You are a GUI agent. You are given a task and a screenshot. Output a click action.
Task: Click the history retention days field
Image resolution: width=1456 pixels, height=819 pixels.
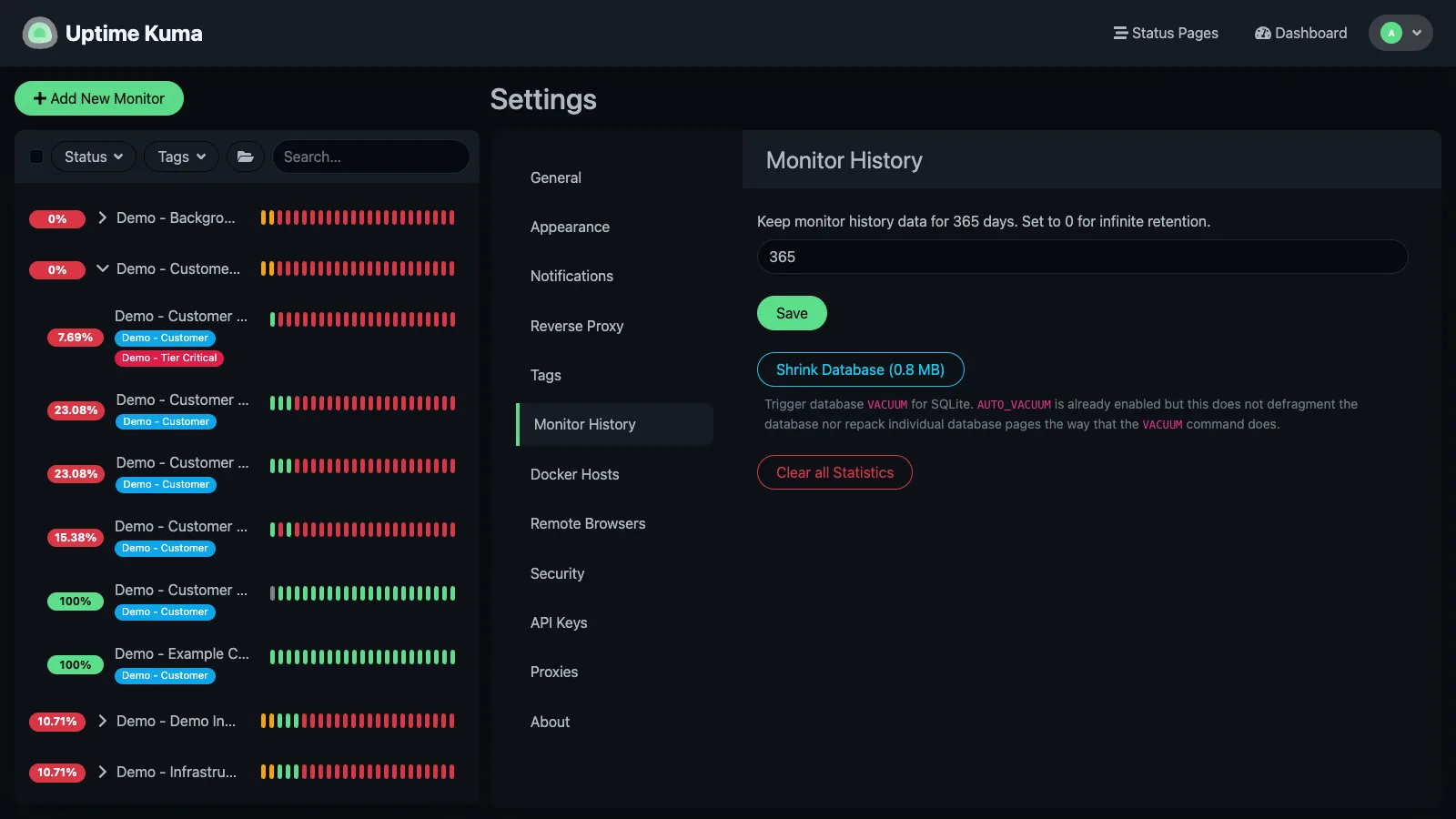1082,257
